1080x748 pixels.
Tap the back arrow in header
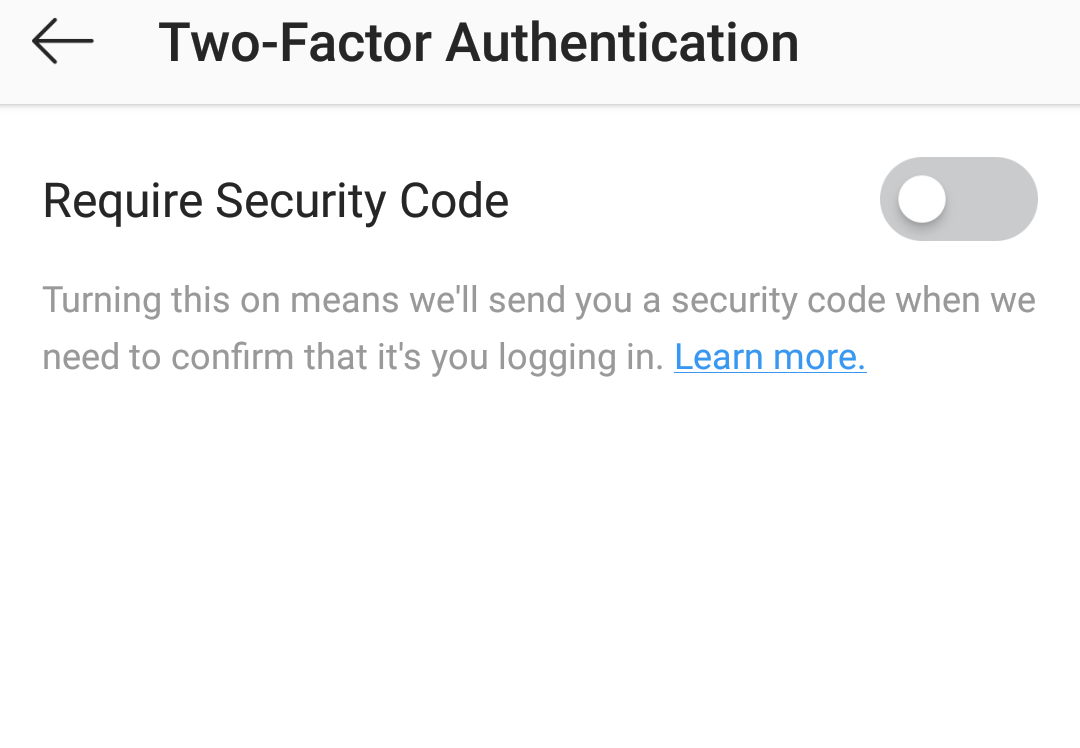click(x=62, y=42)
